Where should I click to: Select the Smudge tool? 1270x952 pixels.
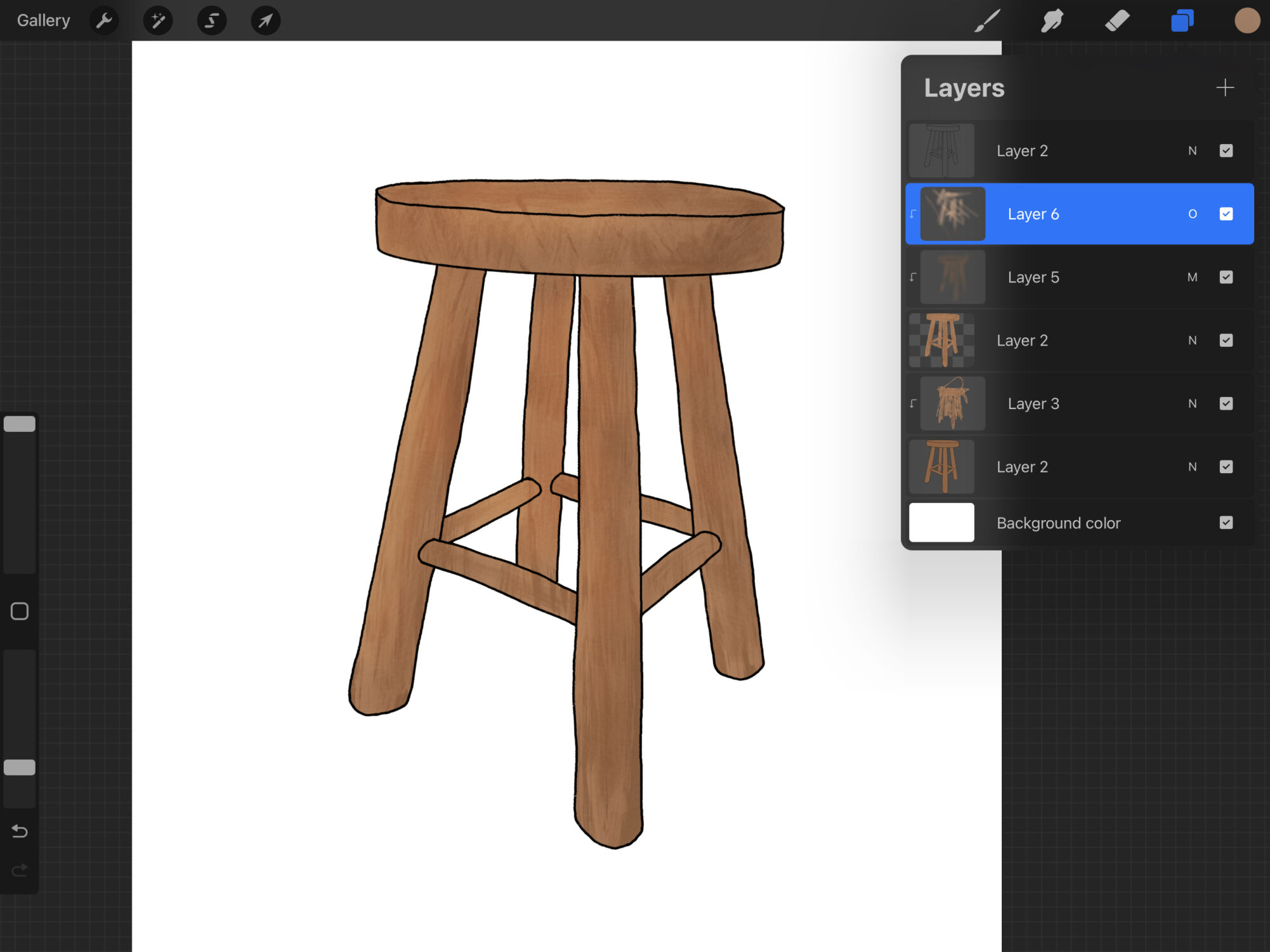[1052, 21]
